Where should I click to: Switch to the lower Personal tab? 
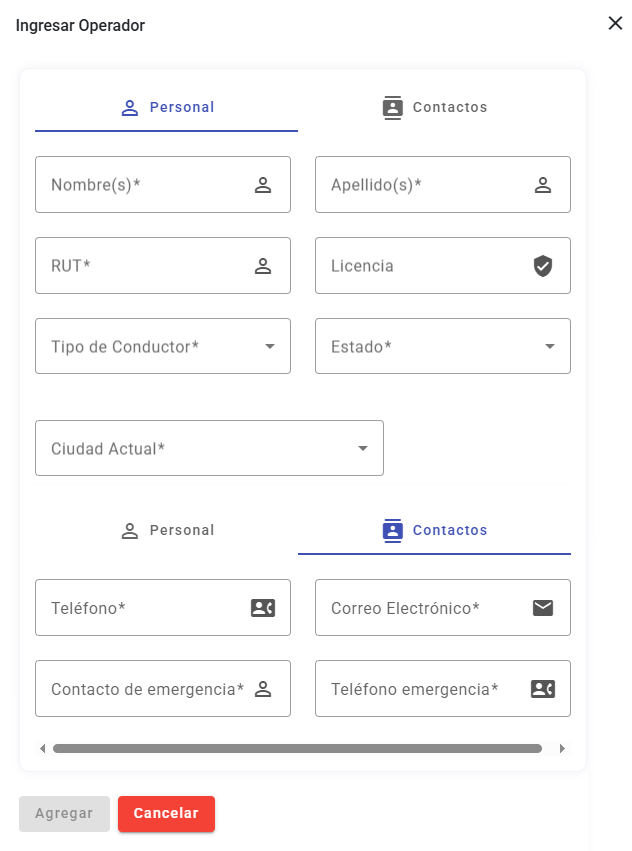click(x=167, y=530)
